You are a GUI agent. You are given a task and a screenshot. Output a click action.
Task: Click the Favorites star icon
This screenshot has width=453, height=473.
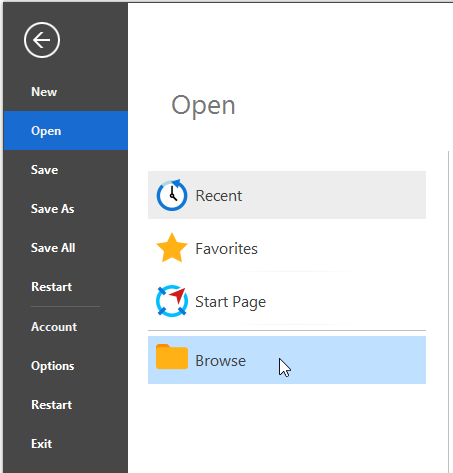[x=172, y=248]
